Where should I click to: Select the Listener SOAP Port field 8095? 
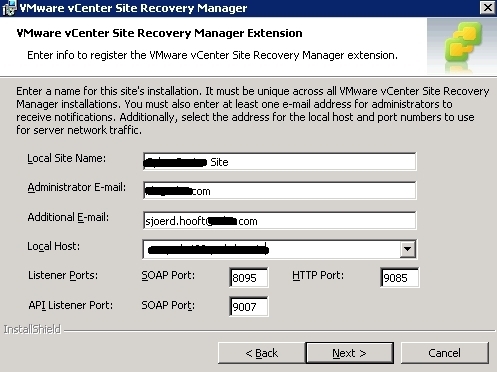249,277
